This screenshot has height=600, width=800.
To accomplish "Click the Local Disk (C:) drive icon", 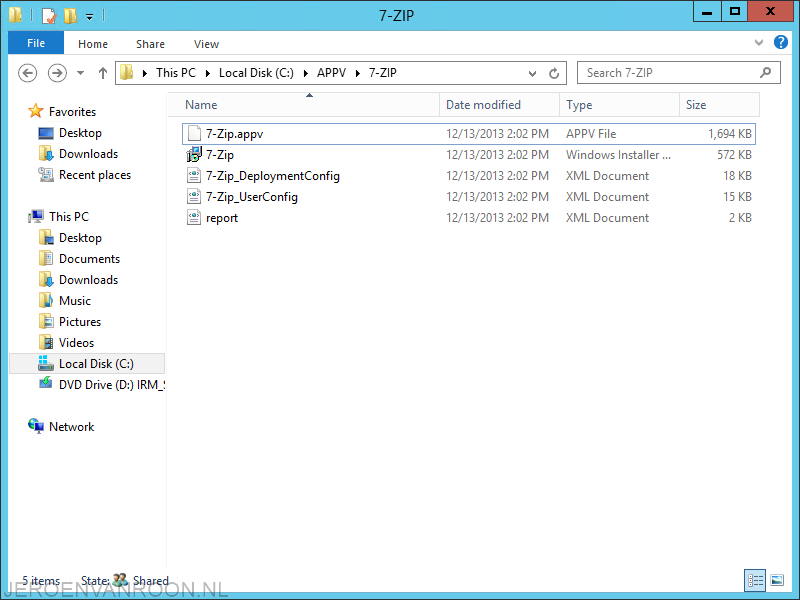I will (x=46, y=363).
